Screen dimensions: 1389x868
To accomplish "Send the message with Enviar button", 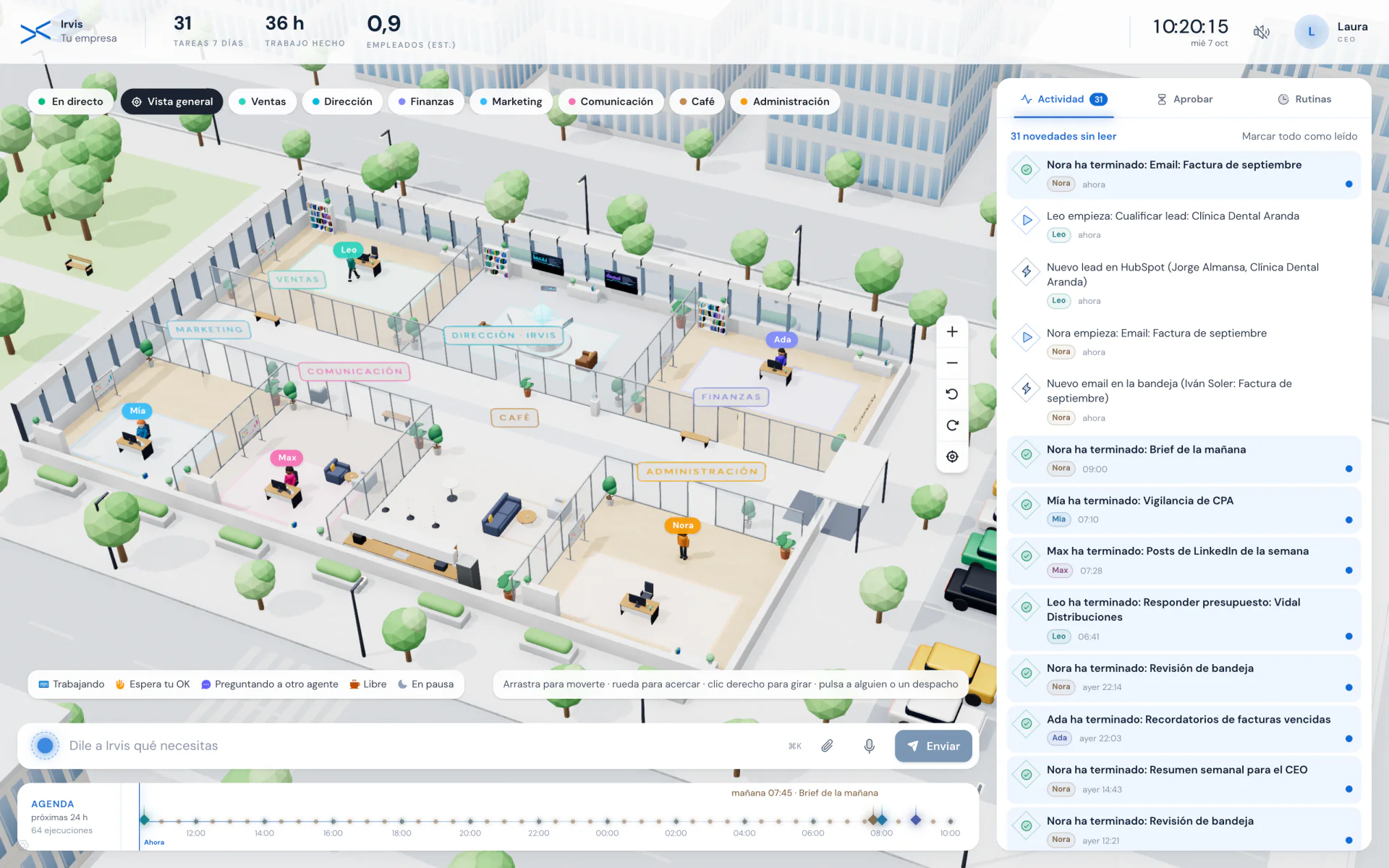I will click(x=933, y=746).
